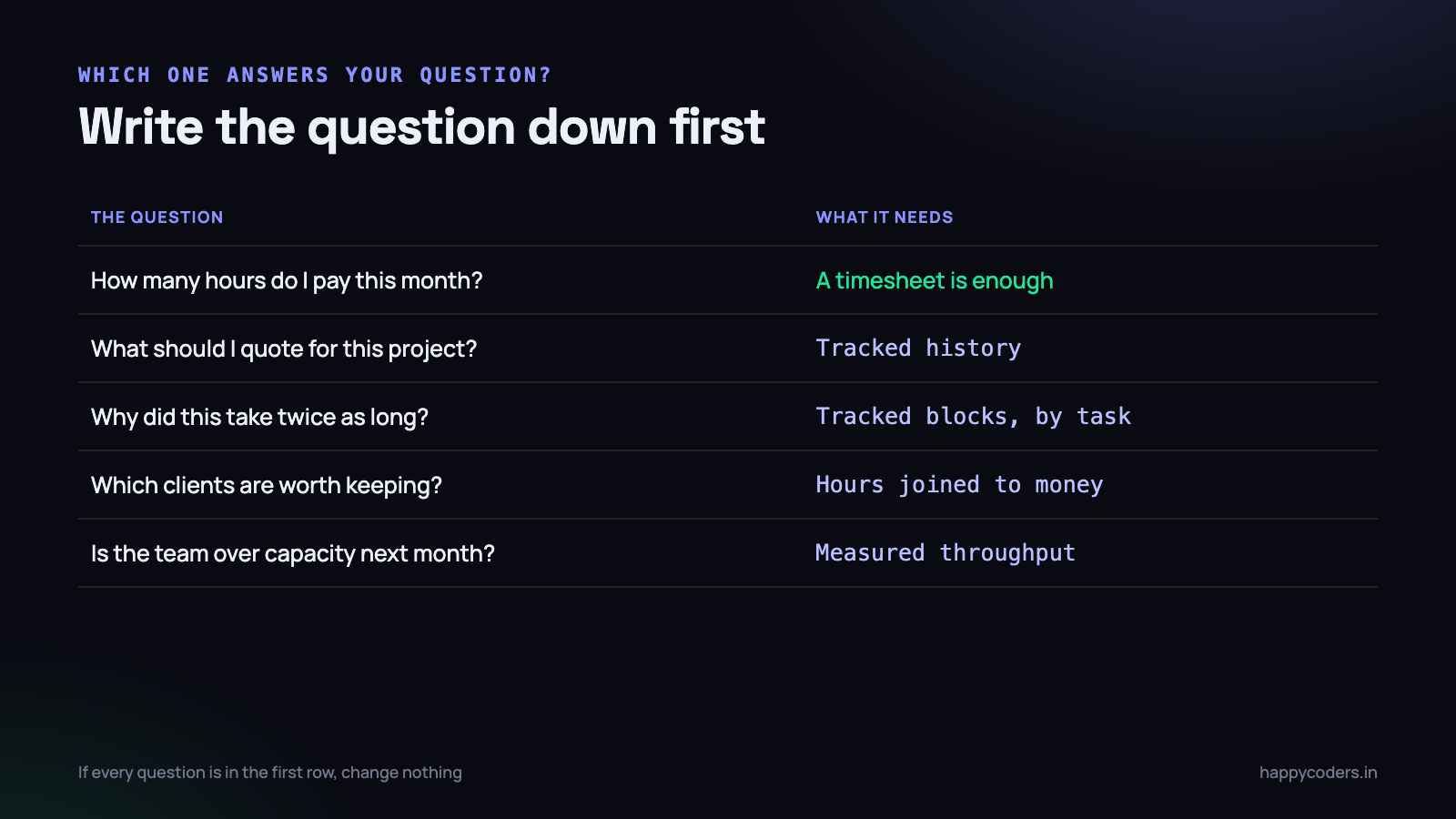The image size is (1456, 819).
Task: Click the 'Tracked history' cell
Action: pos(918,349)
